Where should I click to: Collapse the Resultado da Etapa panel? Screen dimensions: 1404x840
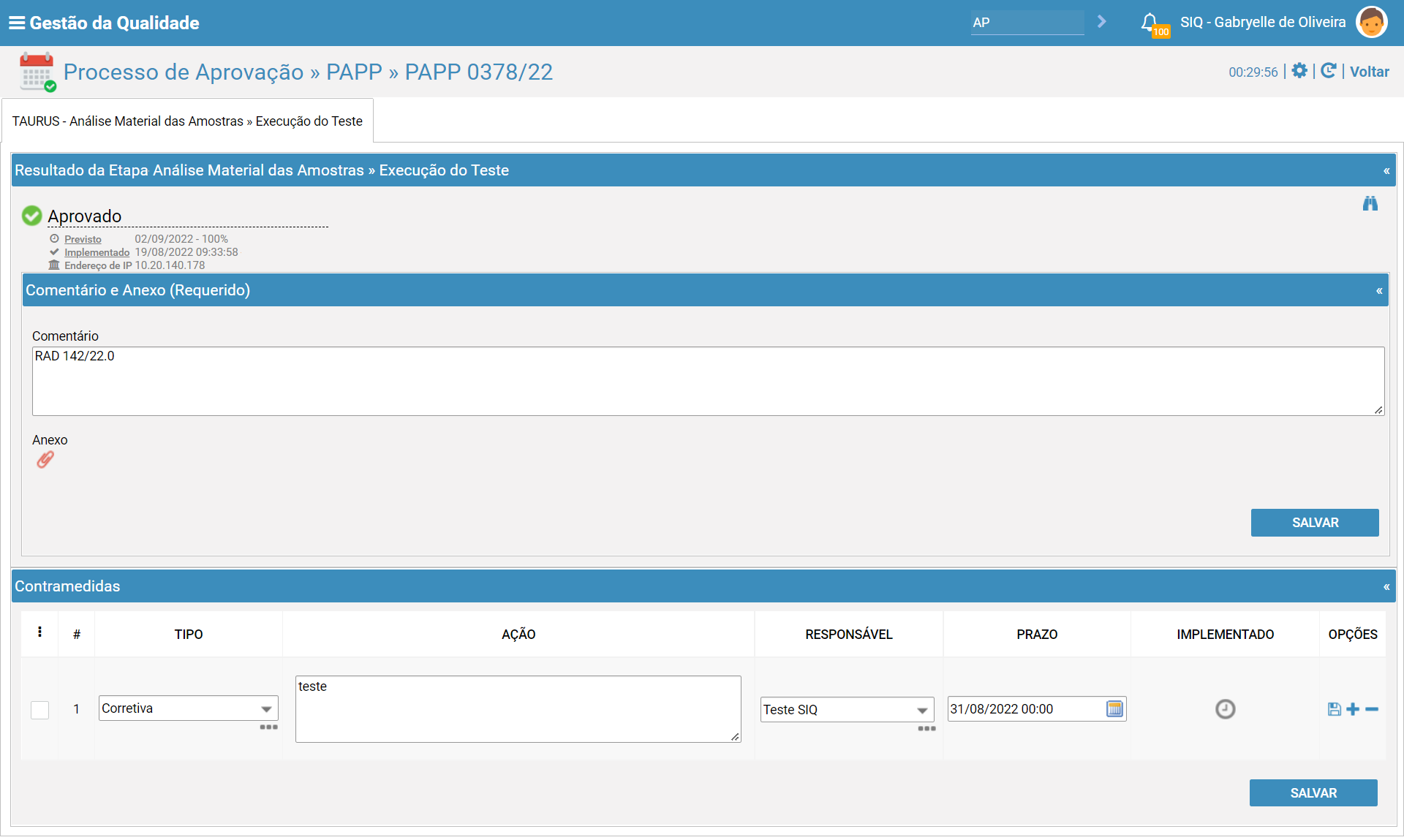point(1386,170)
